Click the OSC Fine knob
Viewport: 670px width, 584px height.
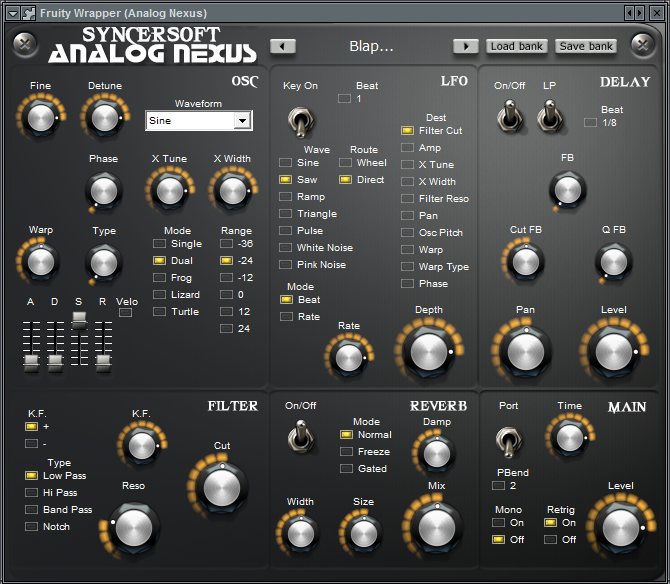41,117
